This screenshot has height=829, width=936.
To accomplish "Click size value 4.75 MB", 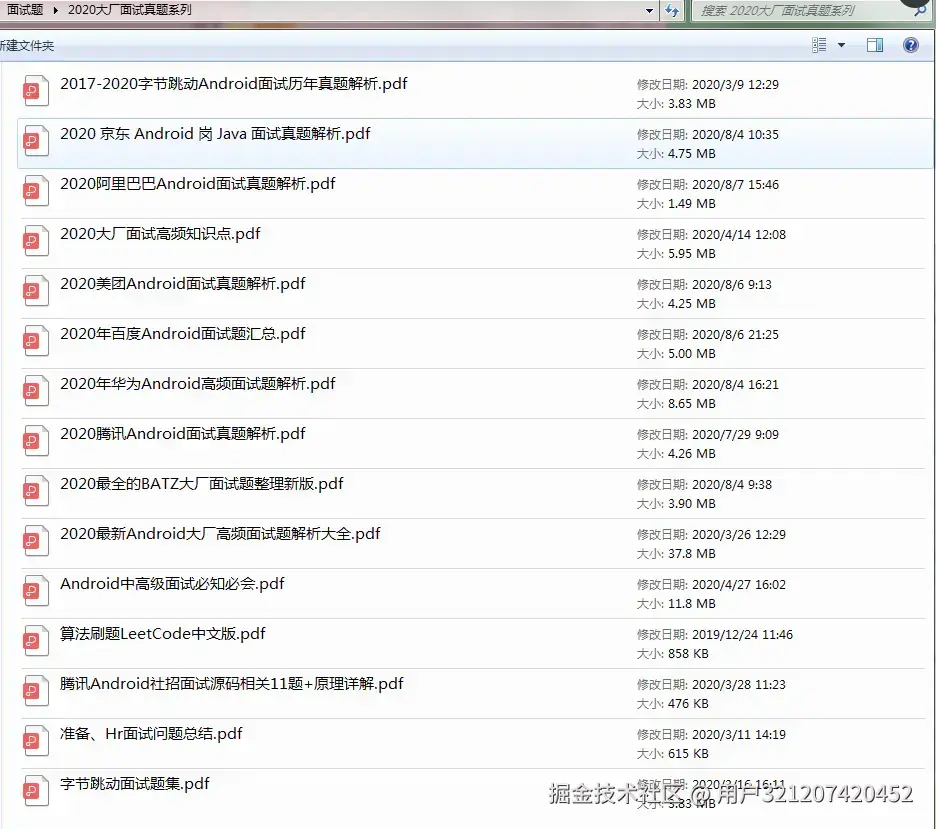I will [692, 155].
